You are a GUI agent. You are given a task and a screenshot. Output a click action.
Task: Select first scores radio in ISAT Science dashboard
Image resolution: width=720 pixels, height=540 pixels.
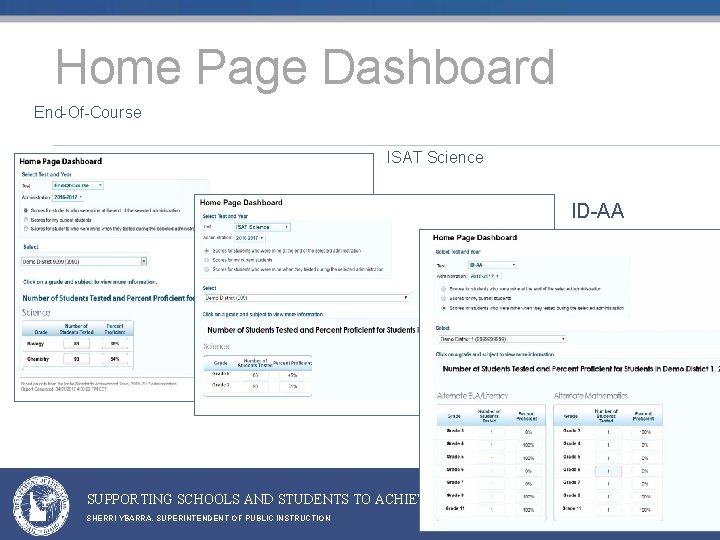[x=207, y=251]
